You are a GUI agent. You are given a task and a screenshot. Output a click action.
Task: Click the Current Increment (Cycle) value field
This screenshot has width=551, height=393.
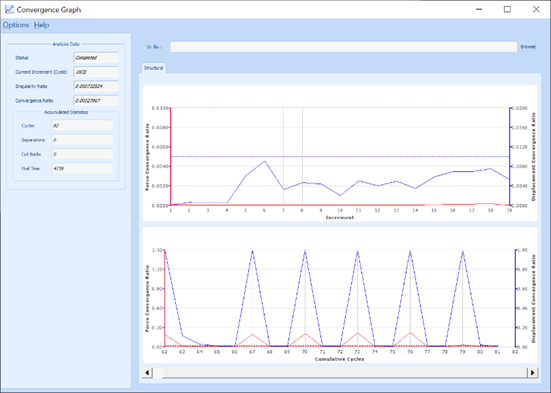[x=96, y=72]
